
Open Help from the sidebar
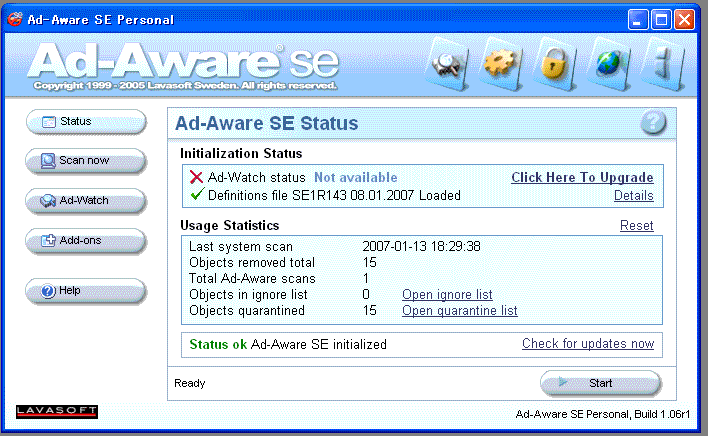86,291
